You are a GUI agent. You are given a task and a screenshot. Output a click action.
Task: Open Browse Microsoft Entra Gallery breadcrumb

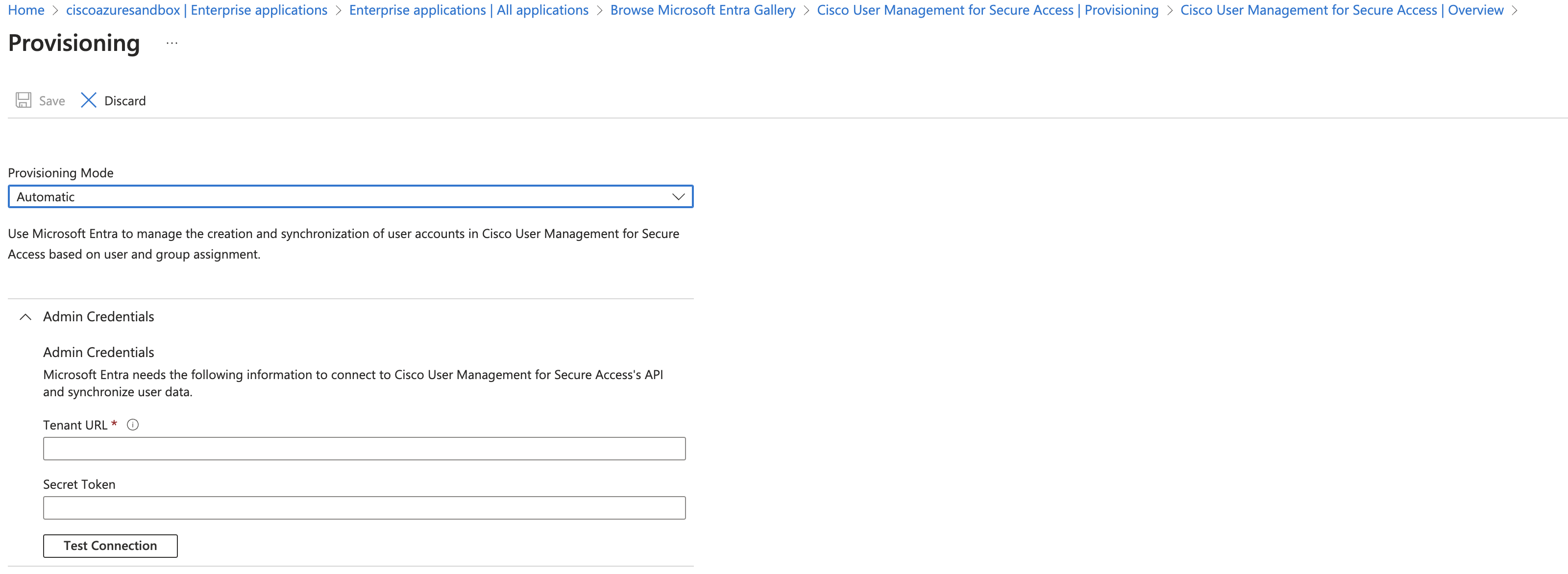(x=703, y=10)
